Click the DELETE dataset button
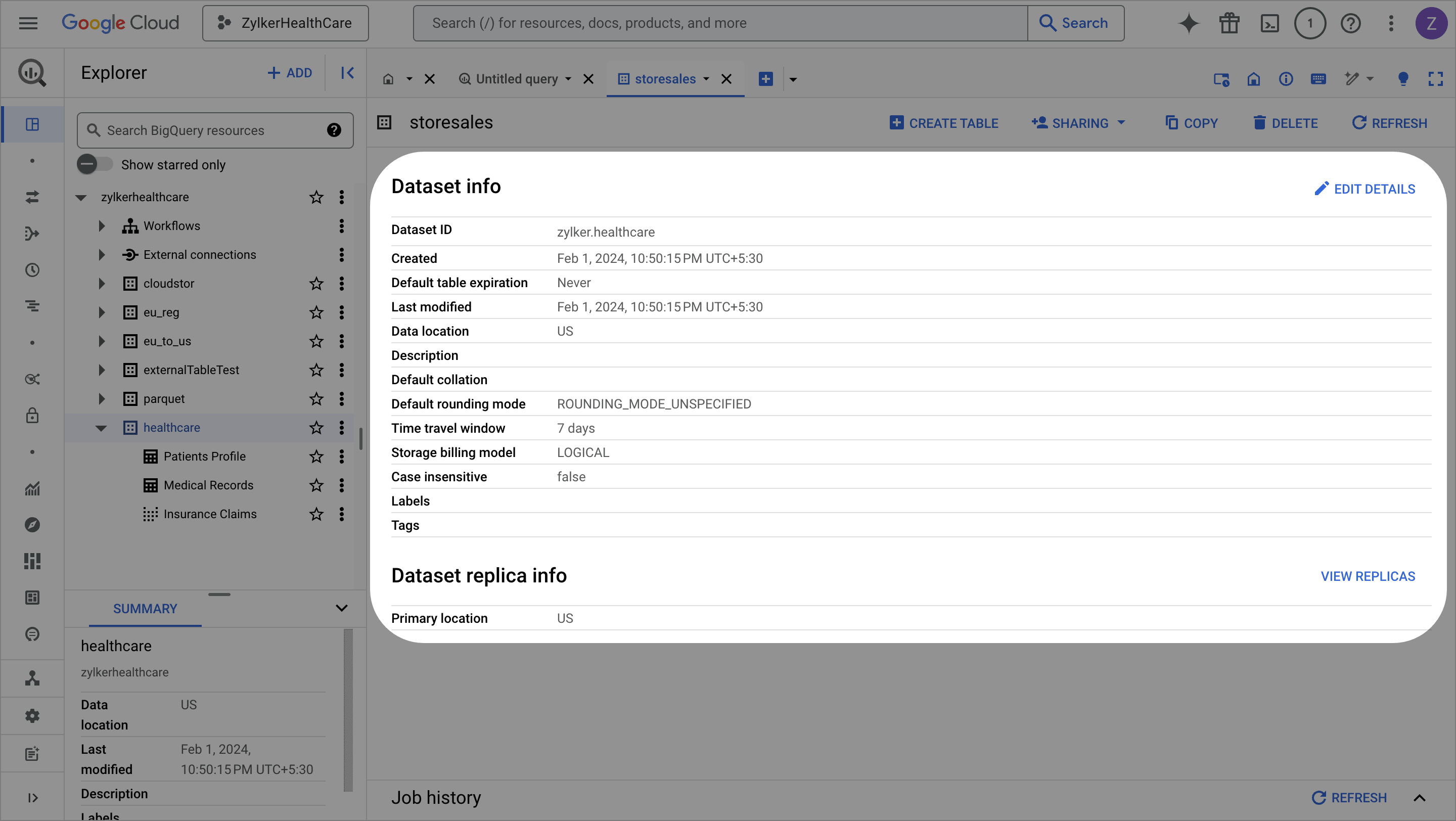This screenshot has height=821, width=1456. tap(1285, 123)
